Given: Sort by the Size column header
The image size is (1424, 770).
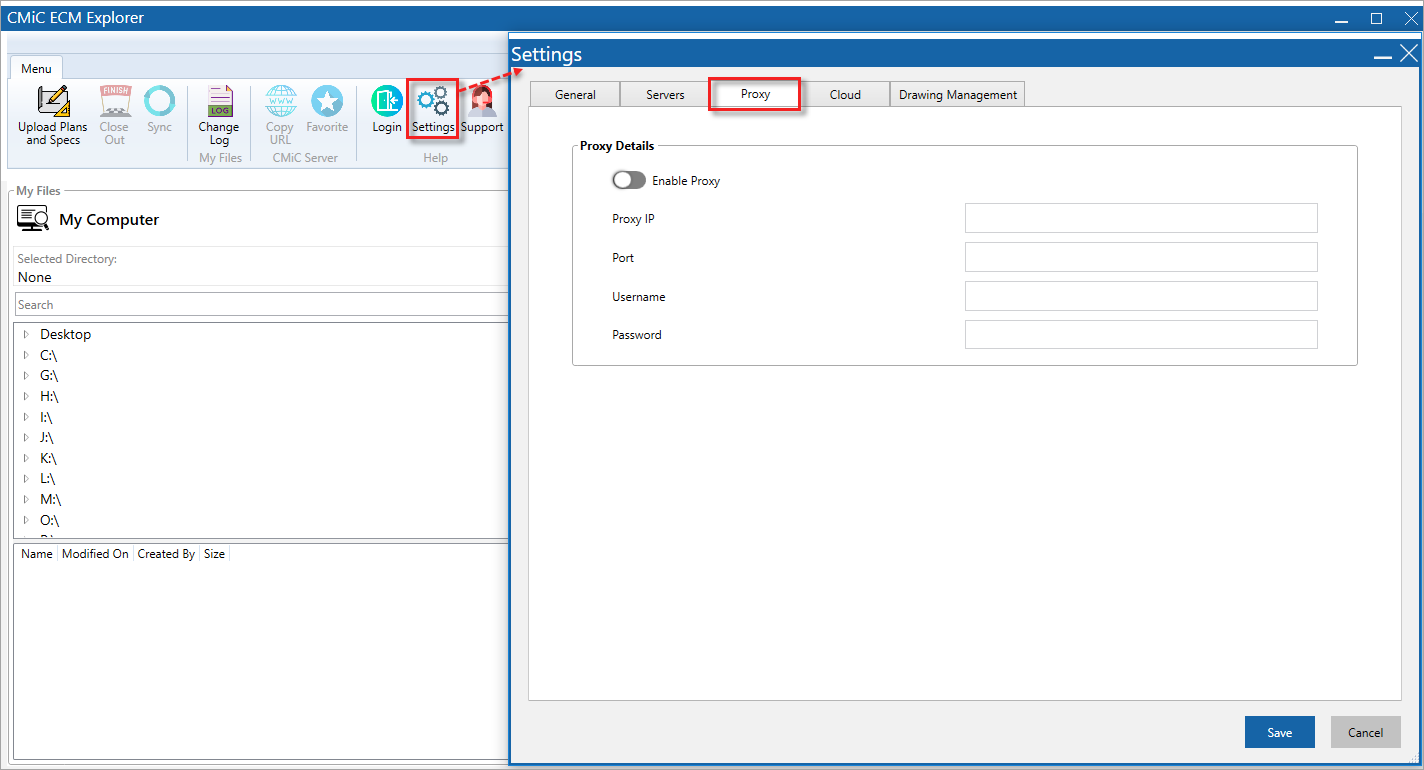Looking at the screenshot, I should coord(214,553).
